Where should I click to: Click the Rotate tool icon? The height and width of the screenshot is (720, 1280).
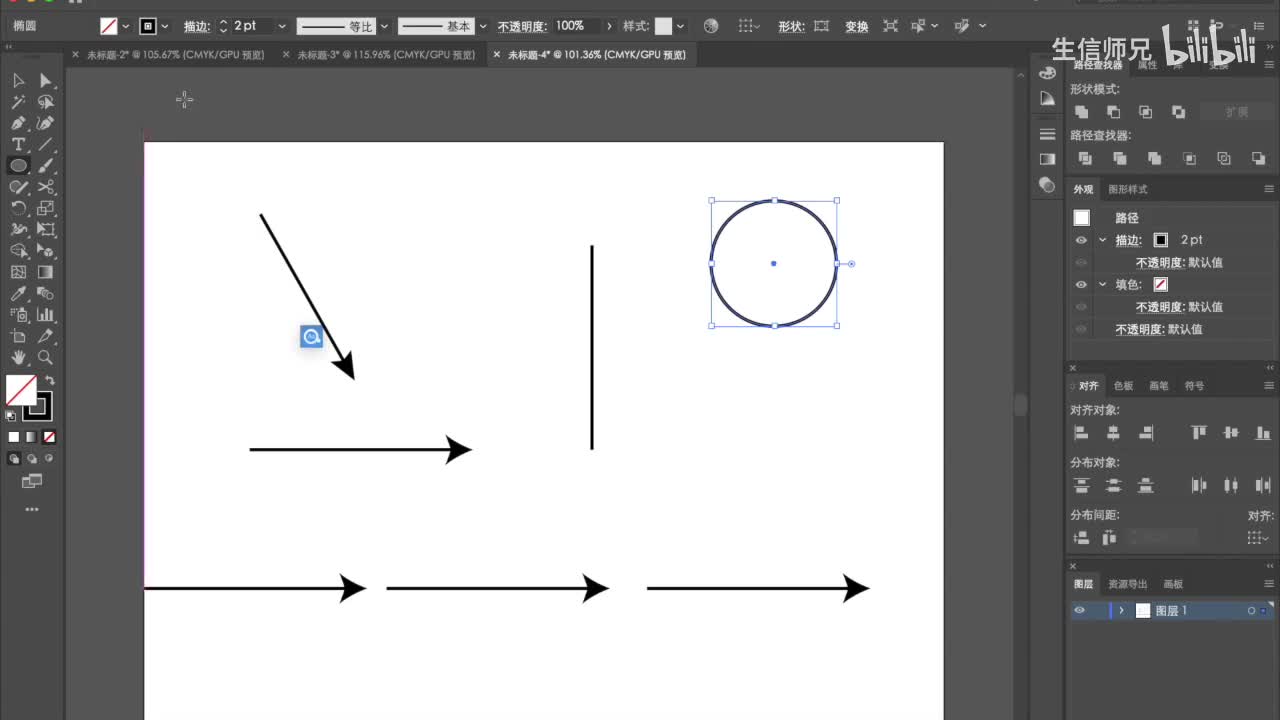pos(18,208)
